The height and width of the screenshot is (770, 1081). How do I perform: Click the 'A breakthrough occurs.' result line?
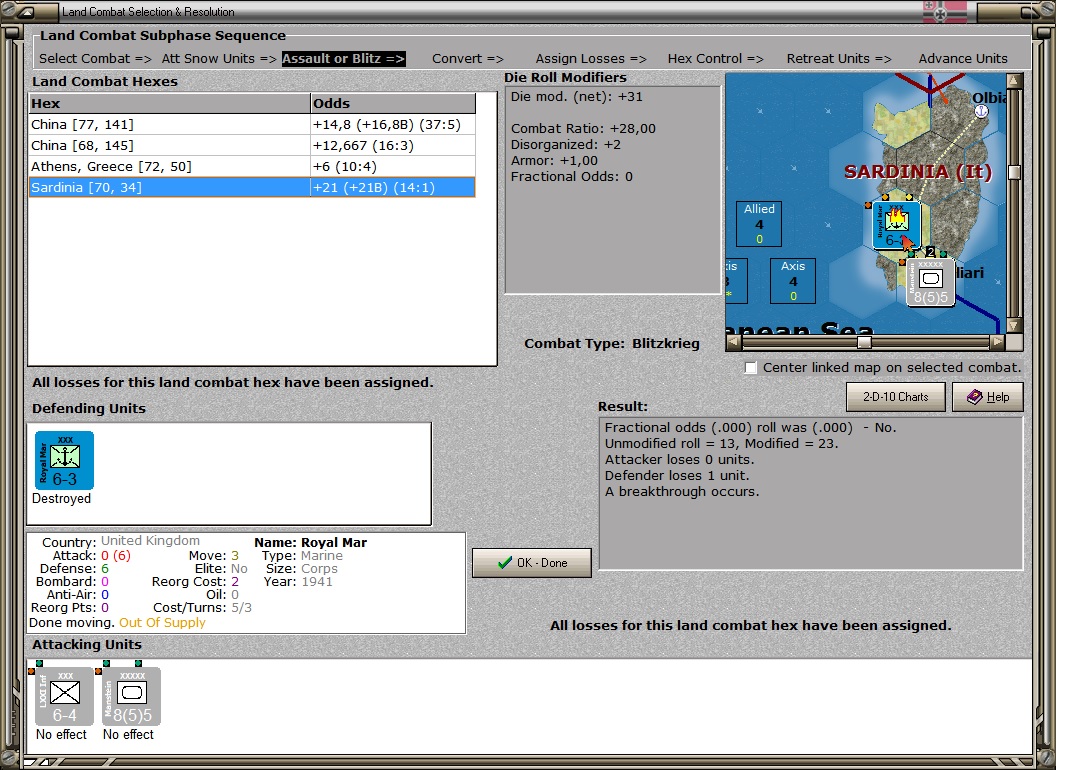point(682,492)
